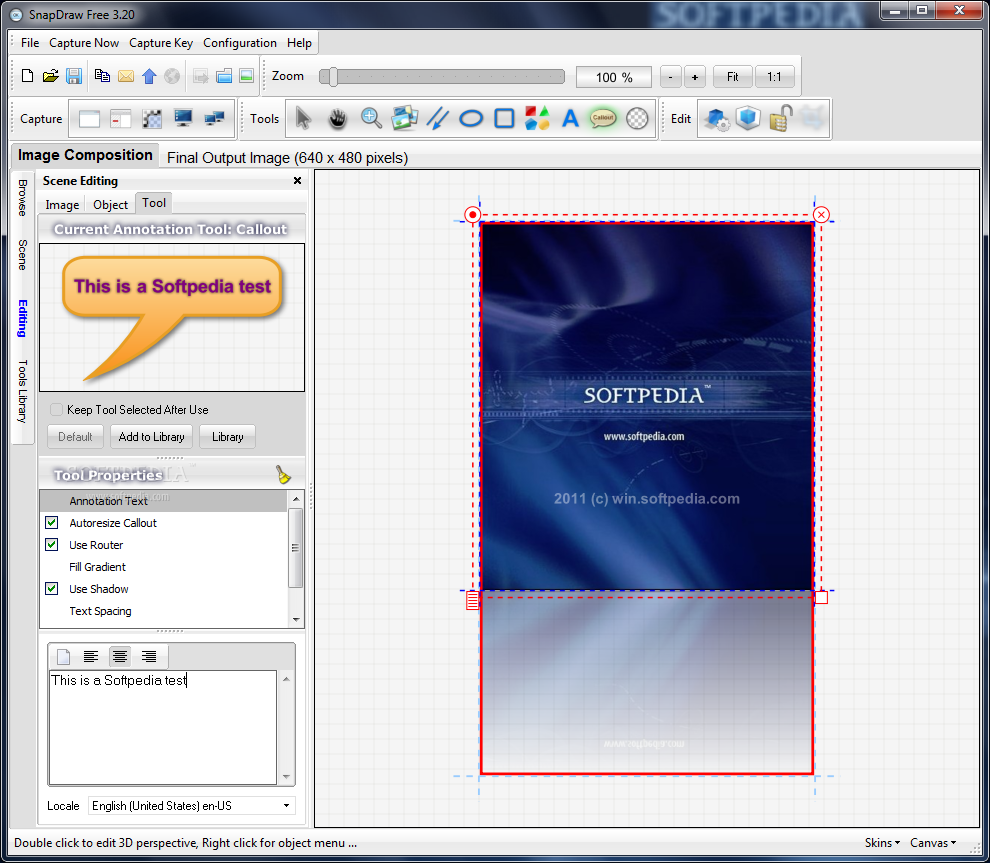Select the arrow Pointer tool
The image size is (990, 863).
tap(303, 118)
